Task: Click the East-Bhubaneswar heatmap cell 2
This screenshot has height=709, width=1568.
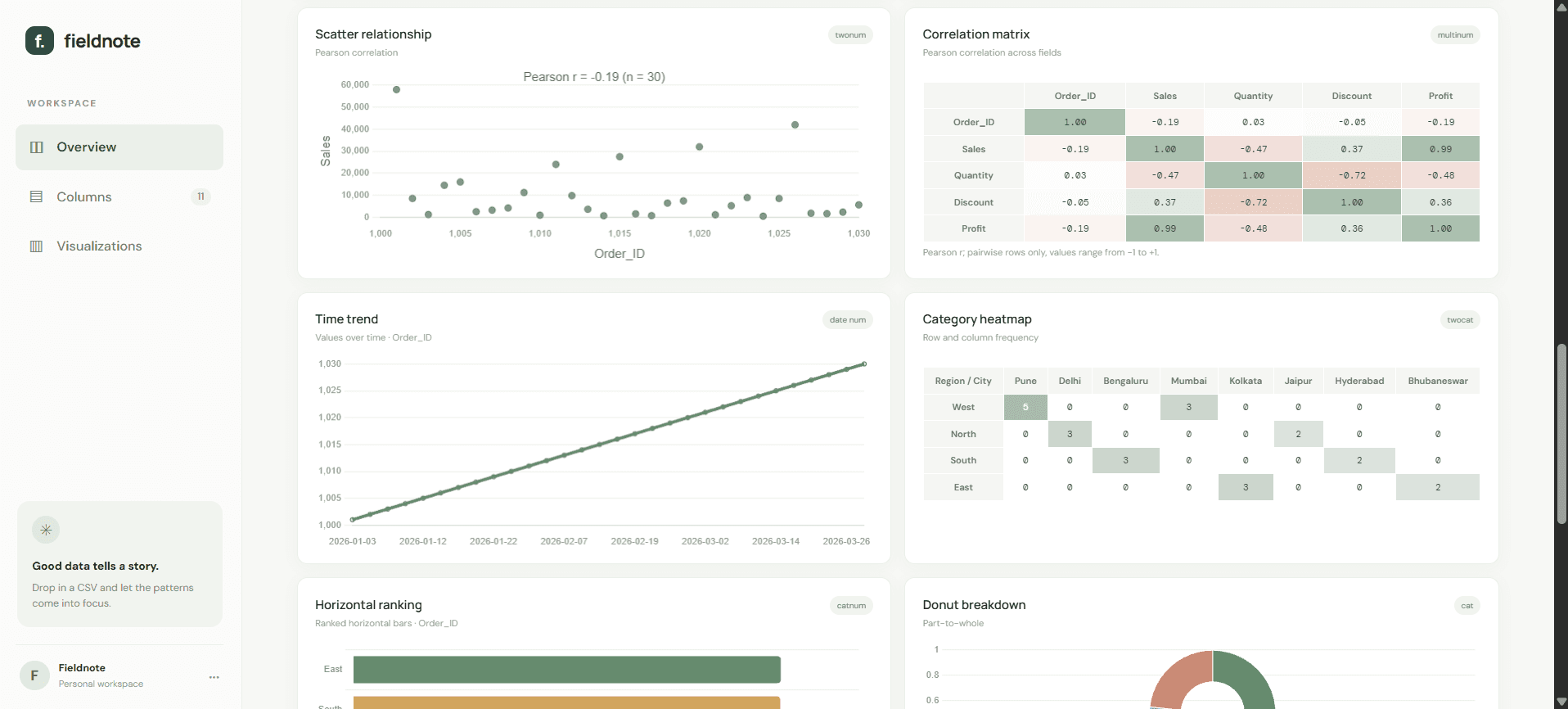Action: coord(1438,487)
